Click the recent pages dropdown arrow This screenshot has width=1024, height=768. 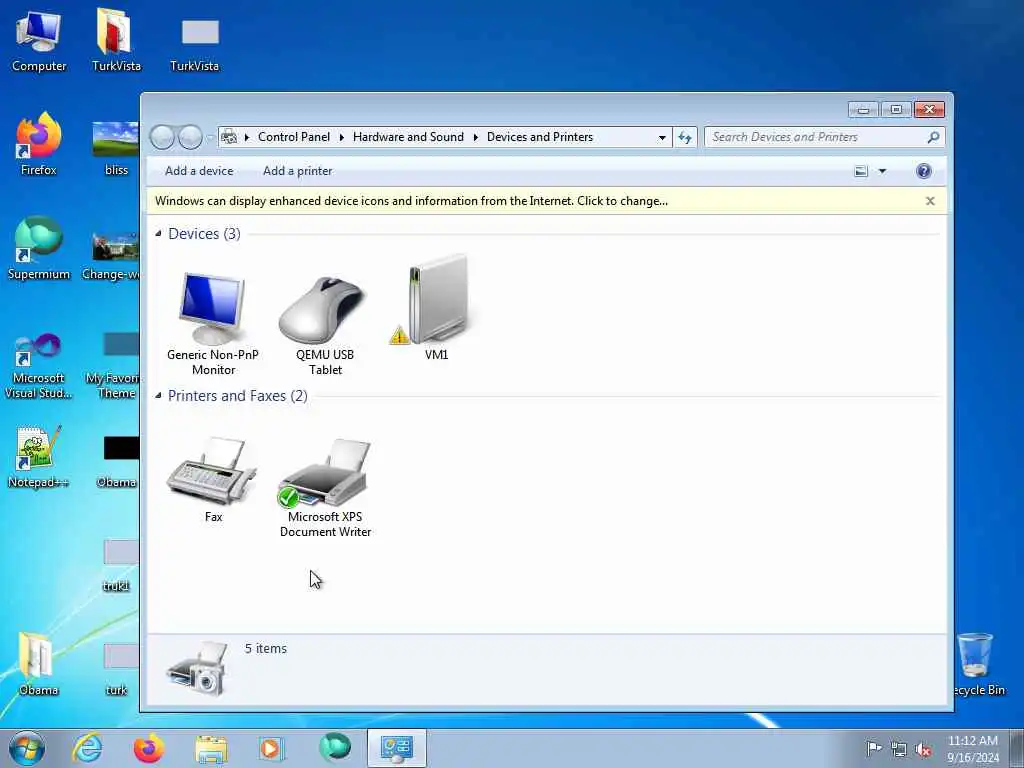pyautogui.click(x=210, y=137)
